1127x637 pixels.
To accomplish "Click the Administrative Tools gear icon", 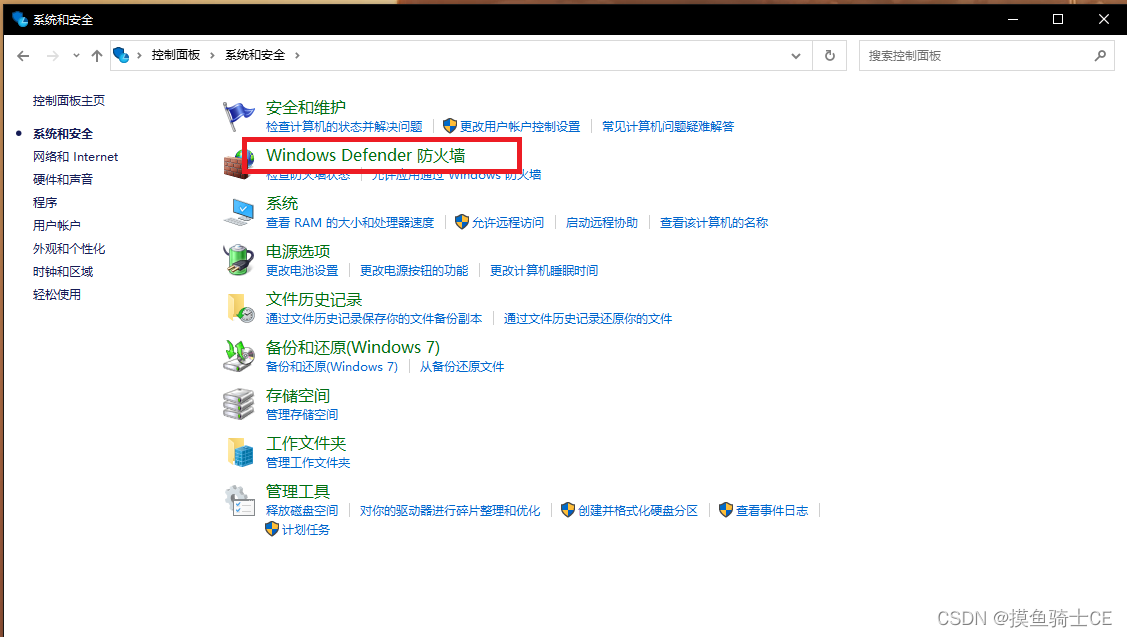I will coord(239,500).
